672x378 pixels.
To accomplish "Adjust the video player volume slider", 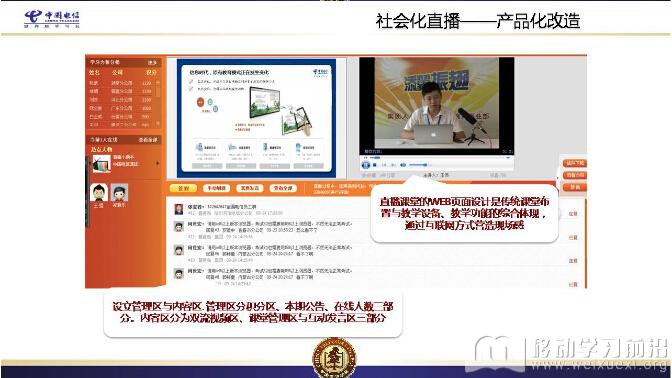I will (x=418, y=165).
